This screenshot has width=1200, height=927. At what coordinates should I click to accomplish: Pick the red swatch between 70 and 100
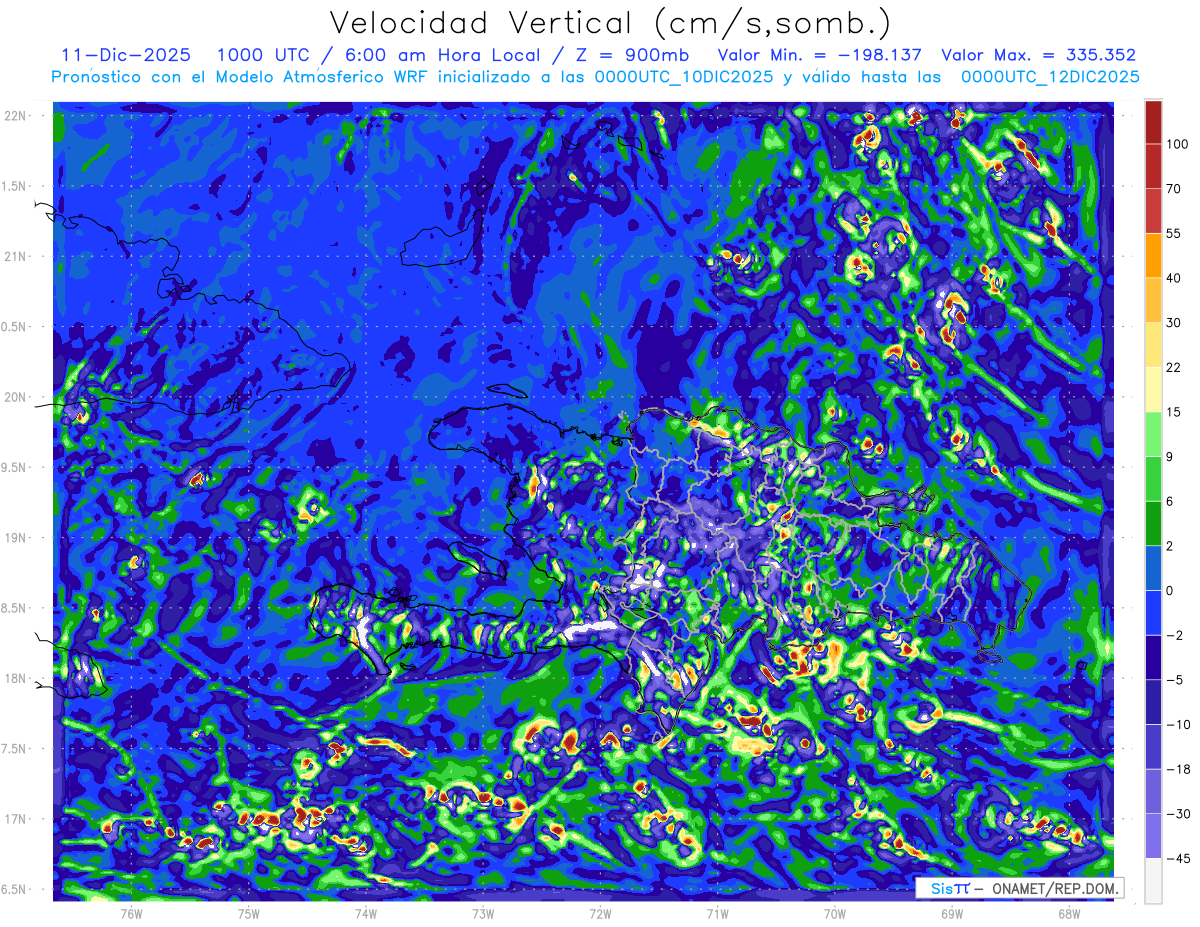click(x=1153, y=166)
